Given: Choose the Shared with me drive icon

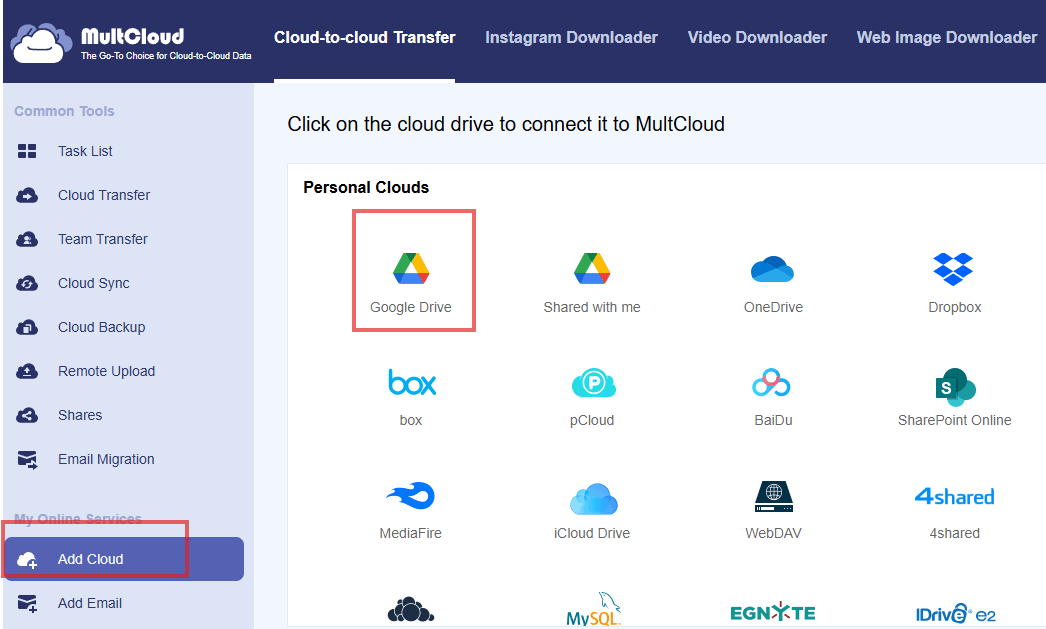Looking at the screenshot, I should click(592, 270).
